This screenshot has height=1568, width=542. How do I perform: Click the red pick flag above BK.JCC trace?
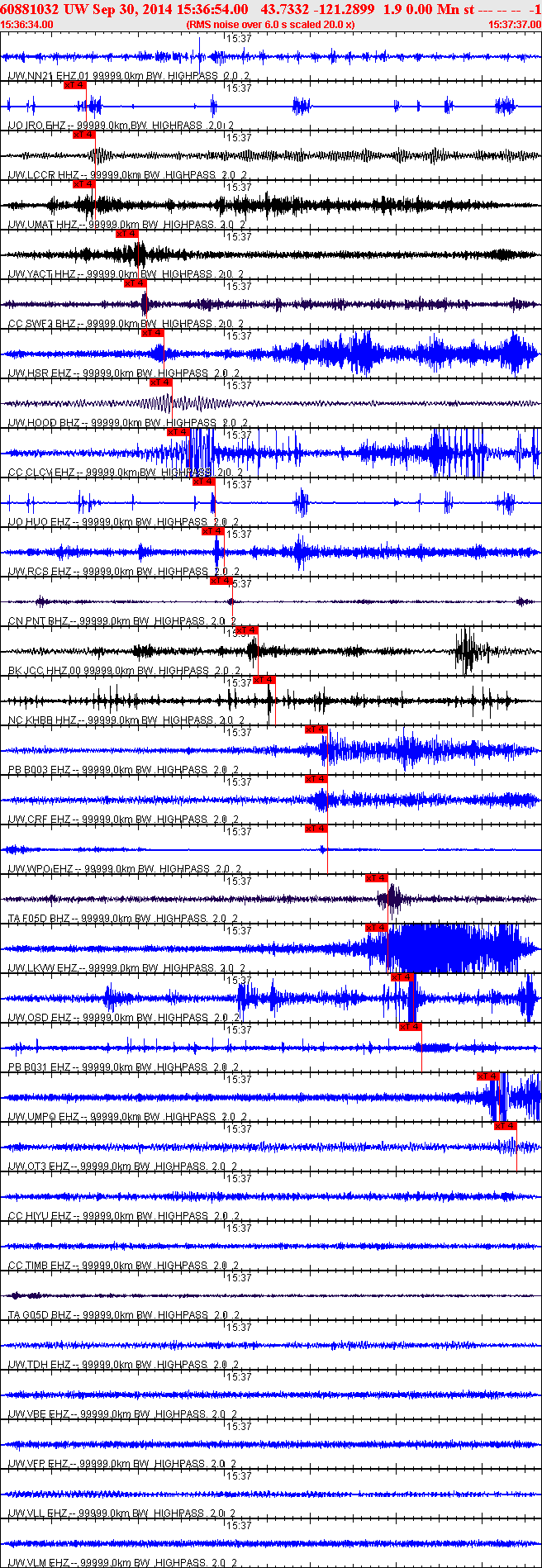click(246, 630)
